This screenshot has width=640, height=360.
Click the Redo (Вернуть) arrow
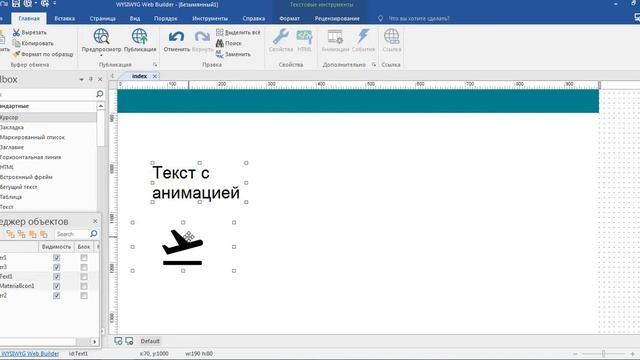tap(202, 37)
